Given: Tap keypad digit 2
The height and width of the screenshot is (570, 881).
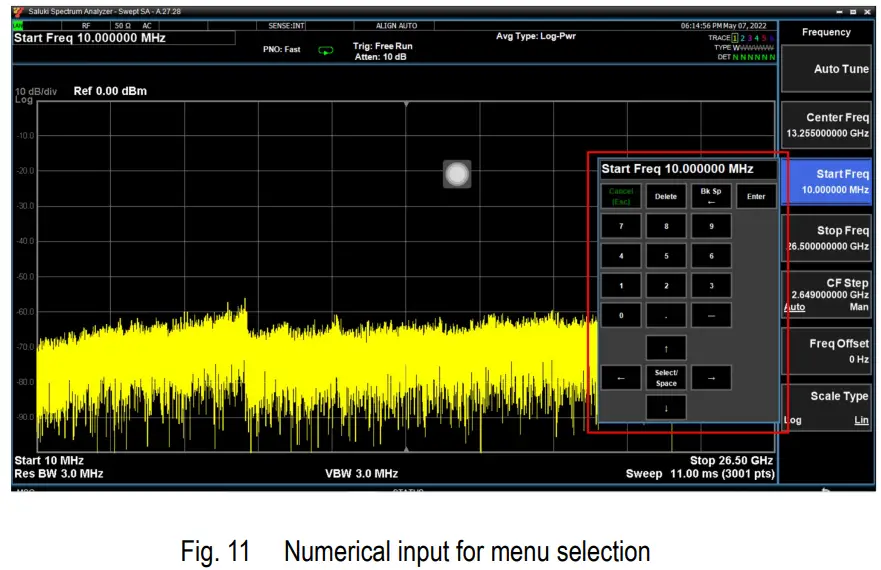Looking at the screenshot, I should coord(666,286).
